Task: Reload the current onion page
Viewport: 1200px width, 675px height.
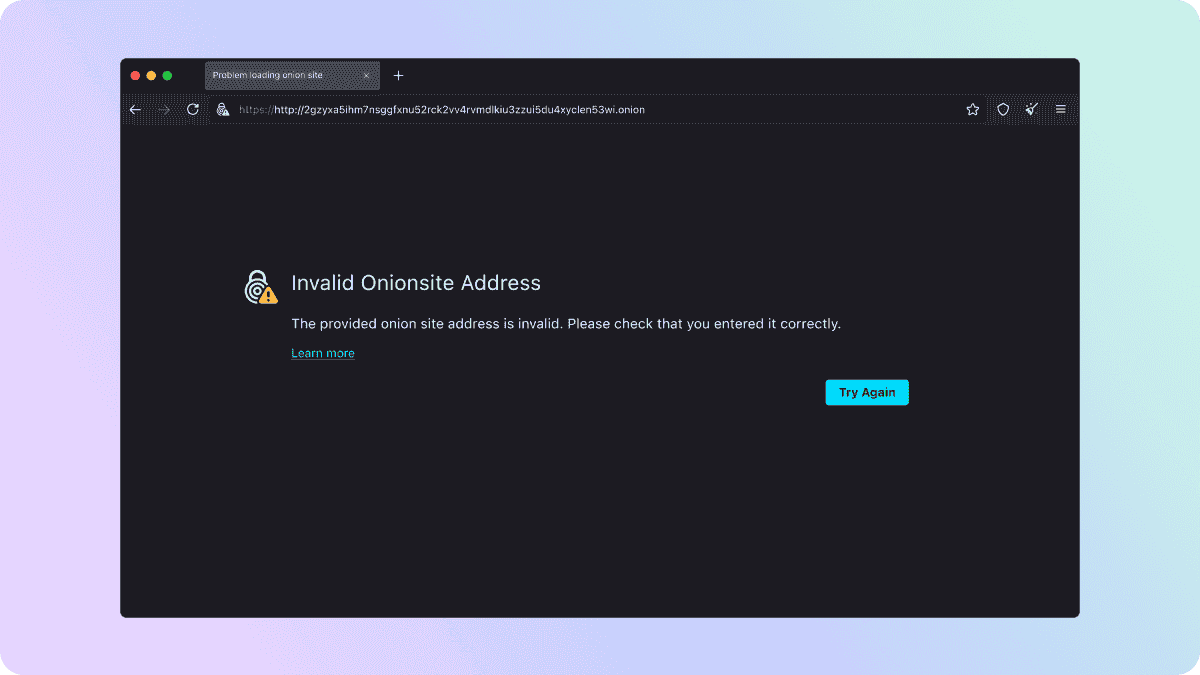Action: pyautogui.click(x=193, y=110)
